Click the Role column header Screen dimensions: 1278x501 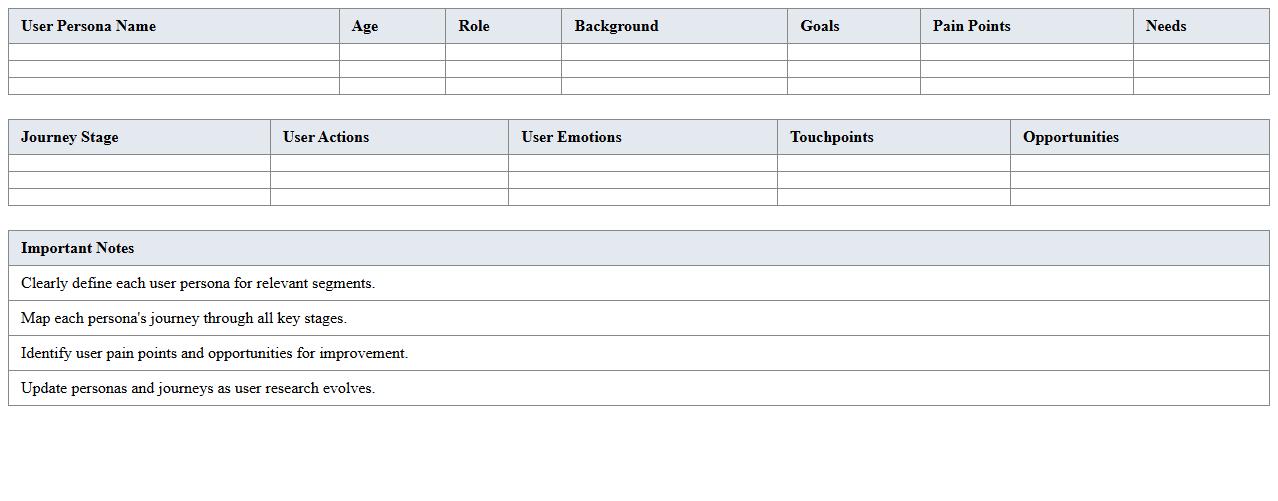474,26
